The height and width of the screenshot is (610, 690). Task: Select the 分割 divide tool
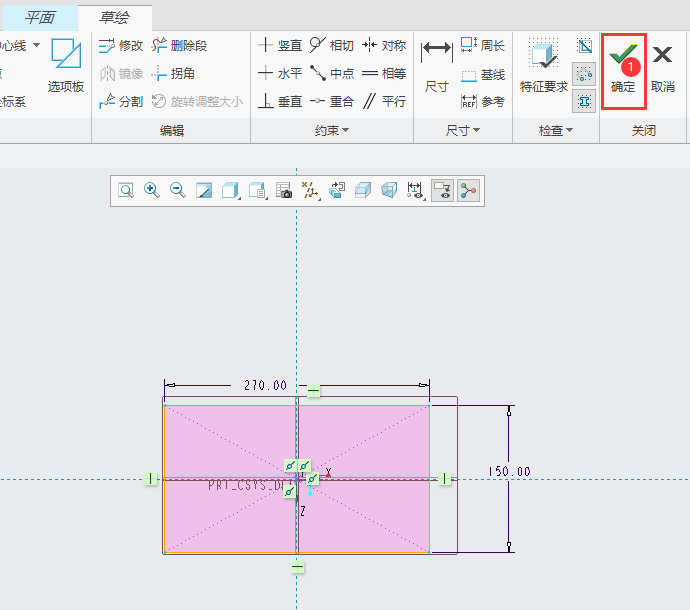121,102
